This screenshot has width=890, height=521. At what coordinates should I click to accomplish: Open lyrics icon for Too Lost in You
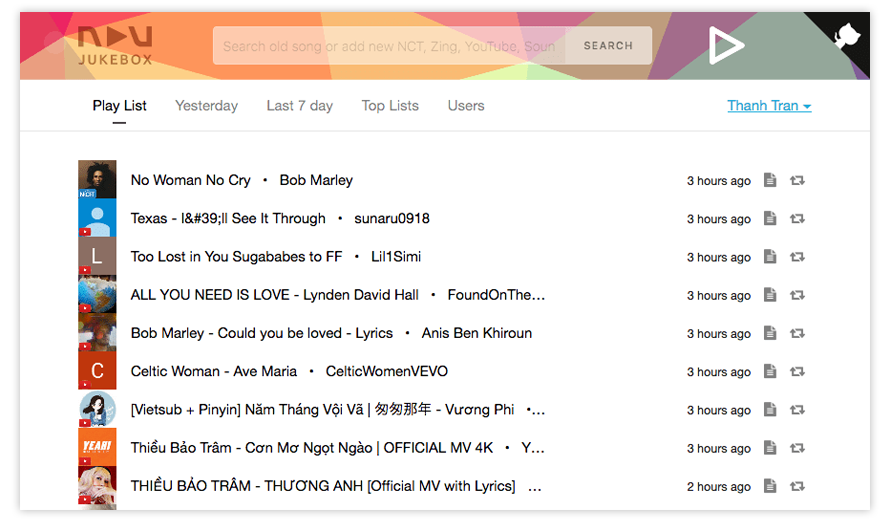[x=770, y=257]
